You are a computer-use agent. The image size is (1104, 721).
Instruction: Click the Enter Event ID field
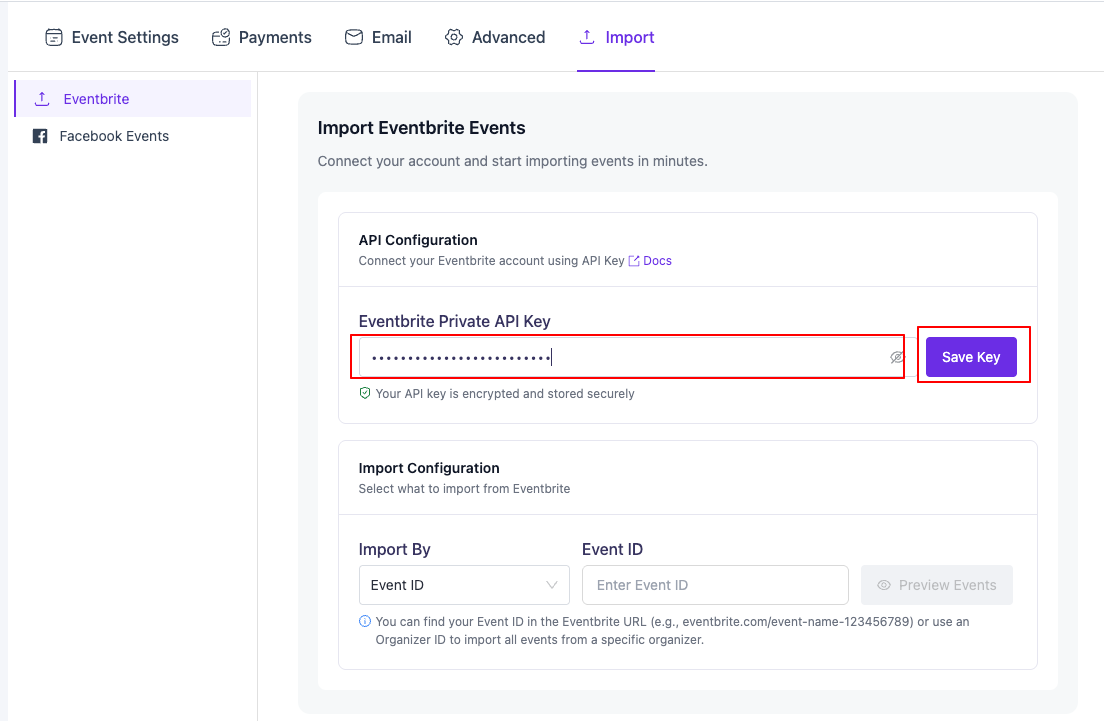point(714,585)
